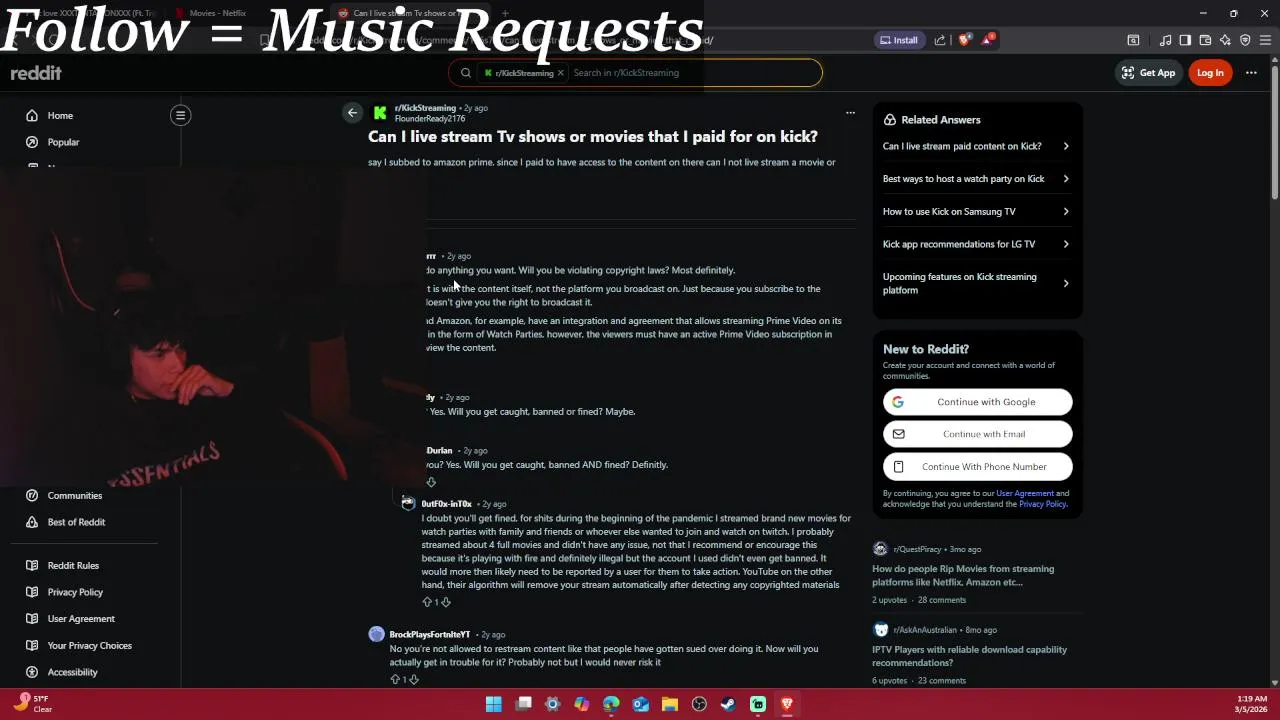Open Your Privacy Choices in the sidebar
The height and width of the screenshot is (720, 1280).
pyautogui.click(x=89, y=645)
